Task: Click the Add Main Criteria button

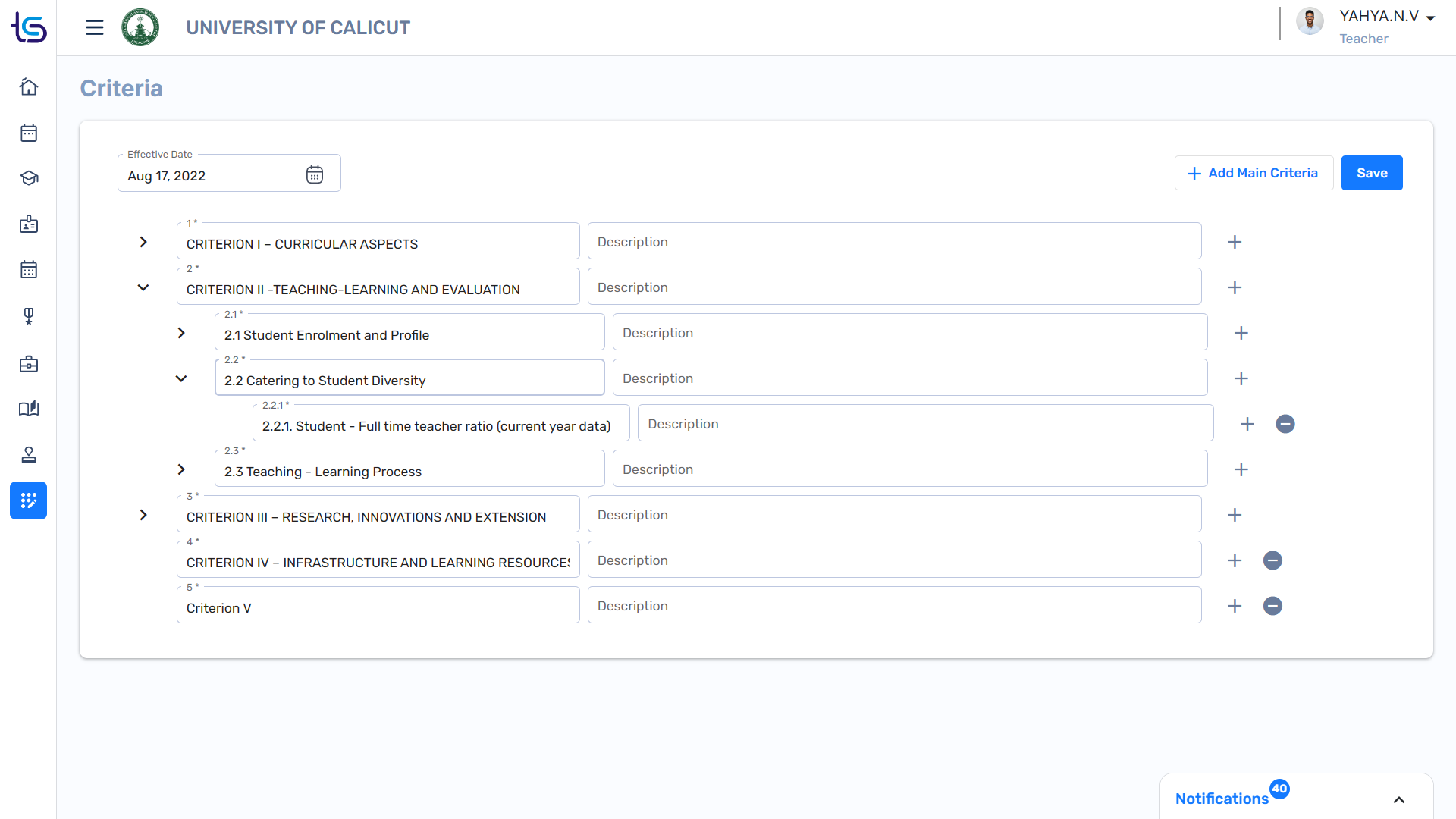Action: (x=1254, y=173)
